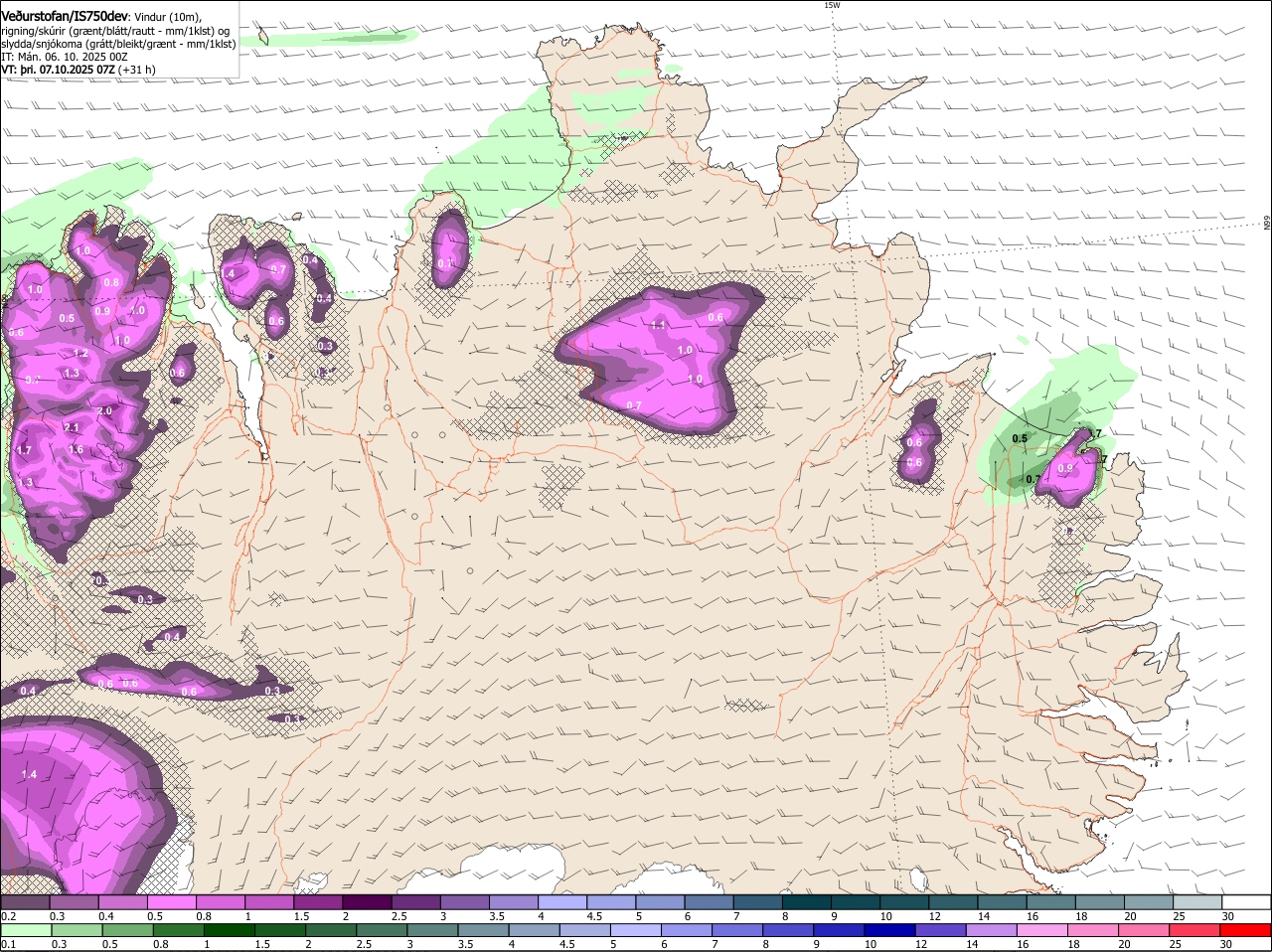Click the 30 red swatch on lower scale
This screenshot has height=952, width=1272.
click(x=1246, y=930)
